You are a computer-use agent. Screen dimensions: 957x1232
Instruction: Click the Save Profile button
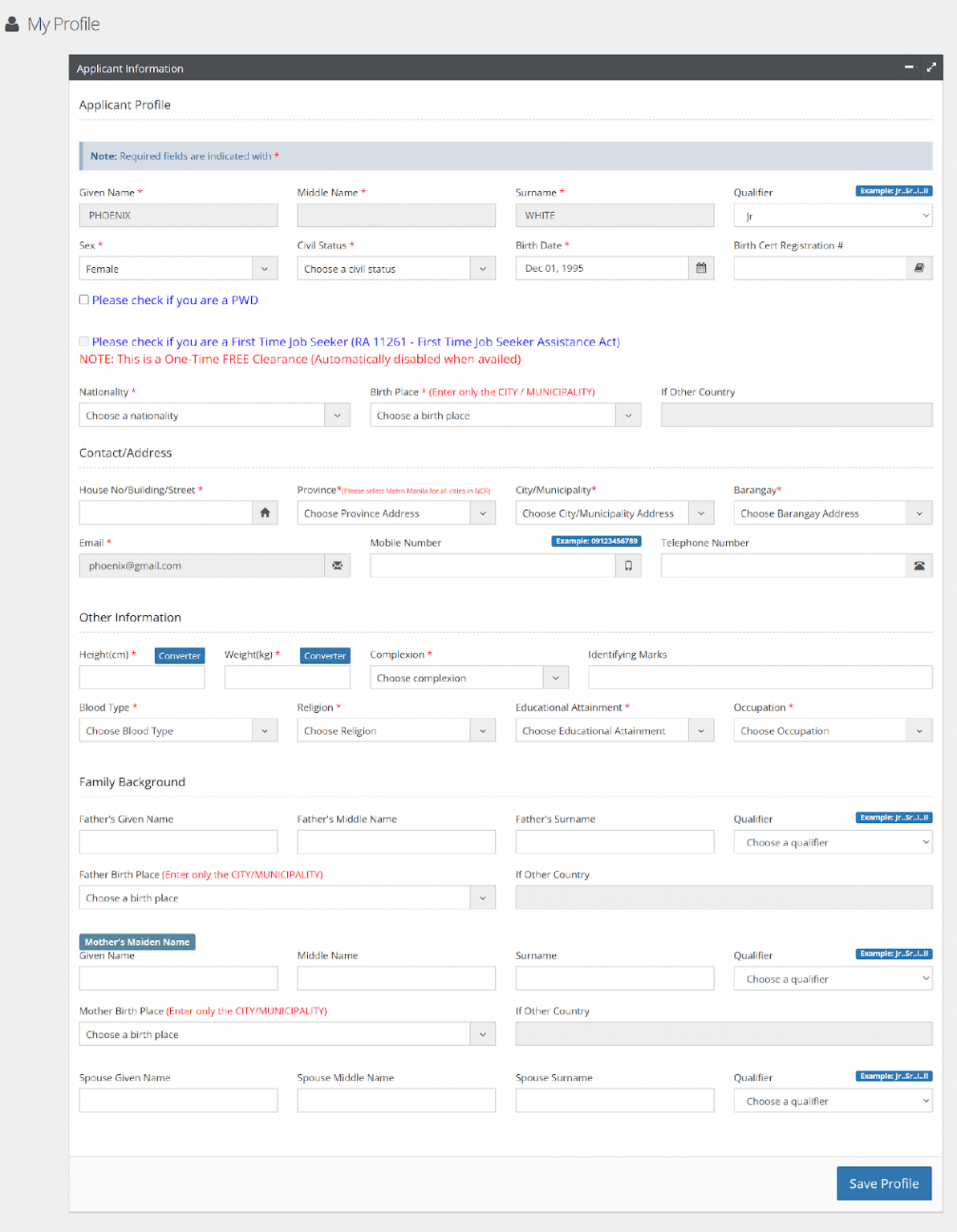883,1183
